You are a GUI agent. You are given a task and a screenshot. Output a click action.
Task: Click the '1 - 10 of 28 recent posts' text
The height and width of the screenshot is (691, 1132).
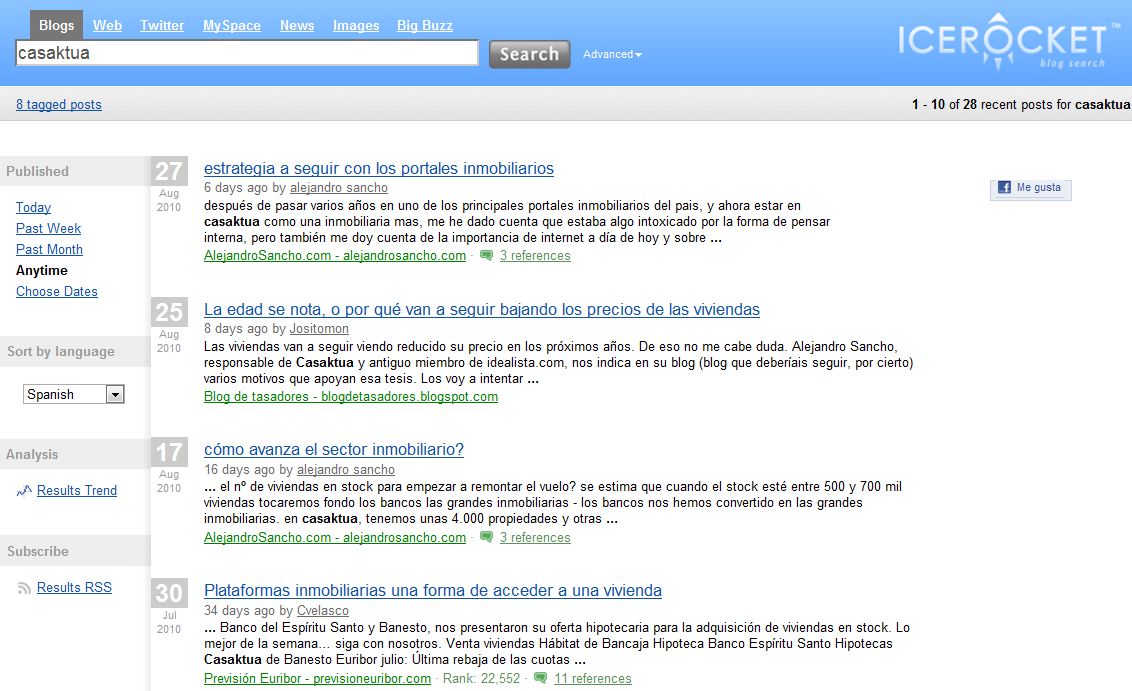click(1021, 105)
